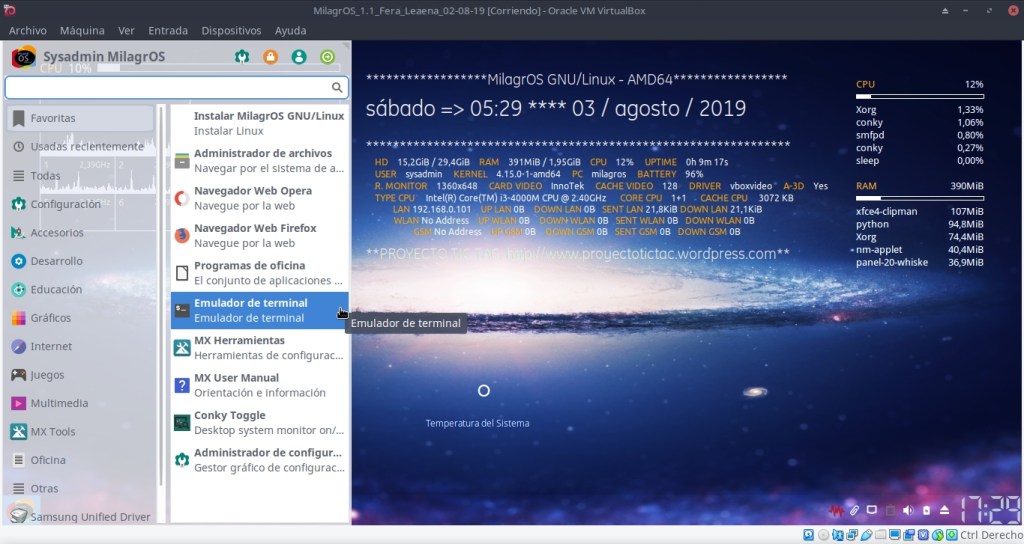Click the eject tray icon

pyautogui.click(x=944, y=511)
